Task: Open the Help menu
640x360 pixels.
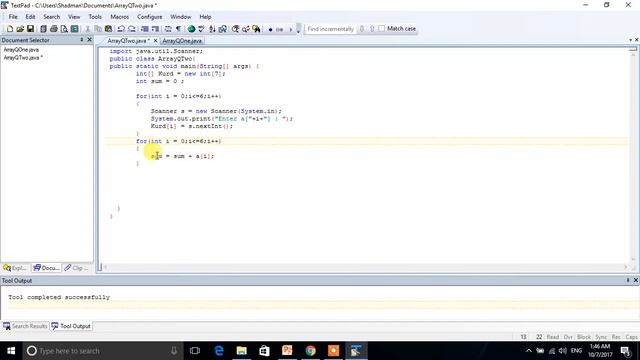Action: click(205, 17)
